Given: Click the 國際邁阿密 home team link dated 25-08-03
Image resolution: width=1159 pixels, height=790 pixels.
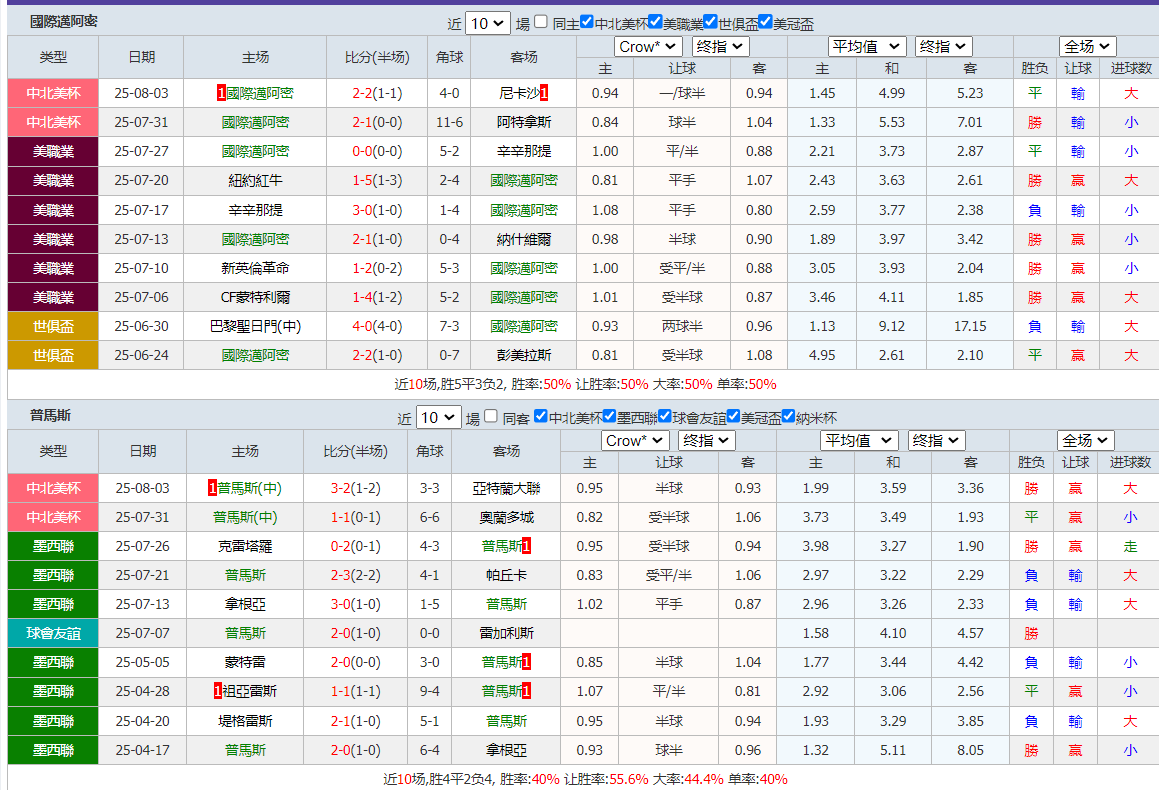Looking at the screenshot, I should [260, 93].
